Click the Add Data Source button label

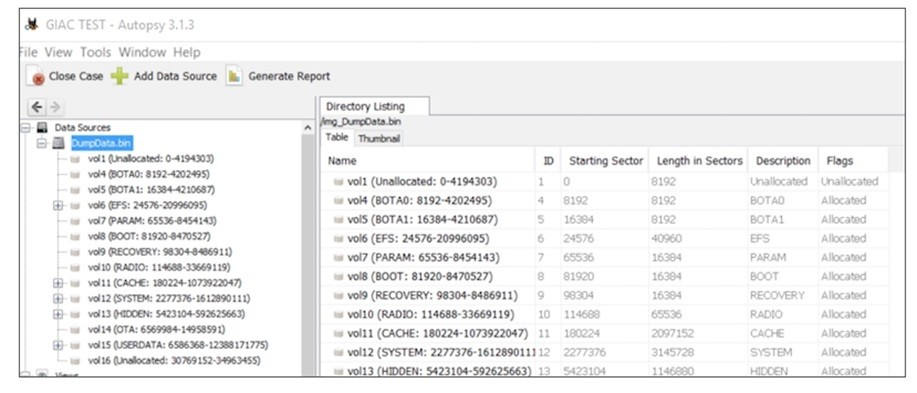coord(175,76)
